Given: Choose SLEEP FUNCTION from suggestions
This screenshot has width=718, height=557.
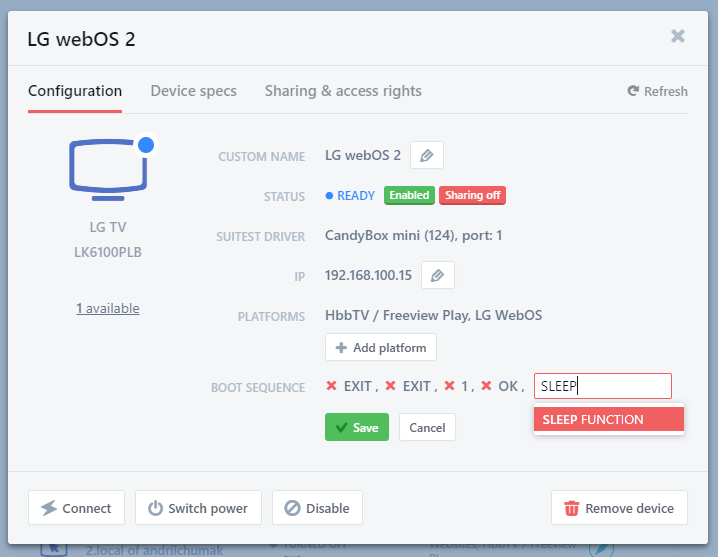Looking at the screenshot, I should click(x=609, y=419).
